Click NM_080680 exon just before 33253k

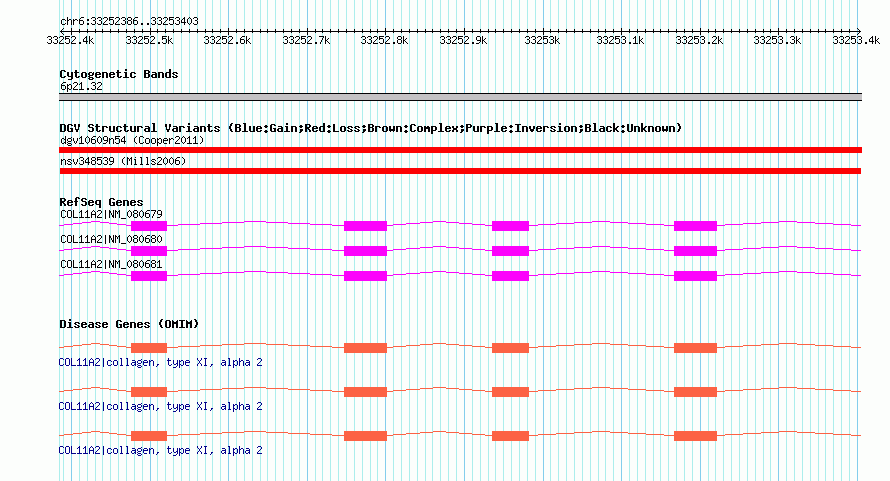[x=510, y=251]
